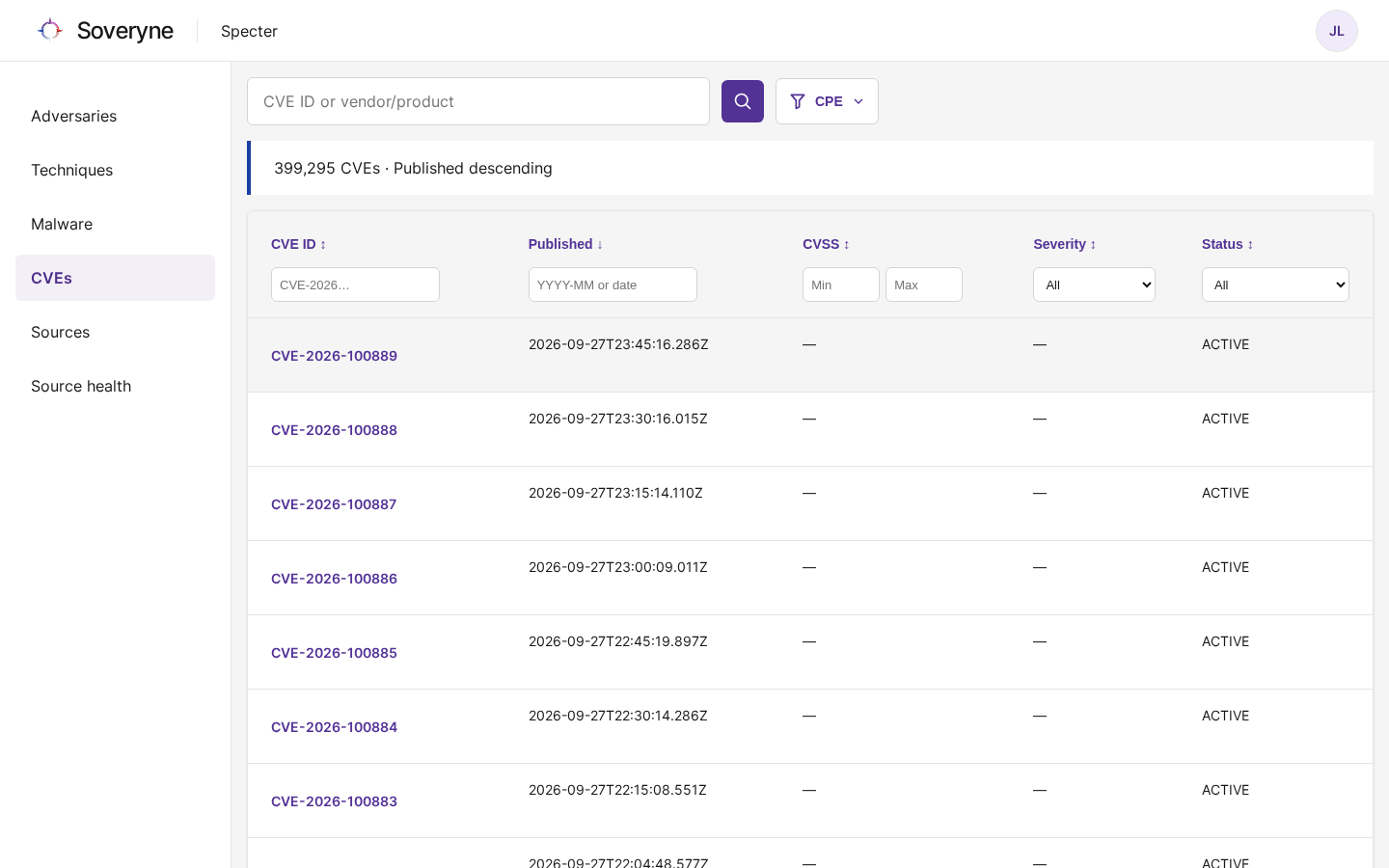The width and height of the screenshot is (1389, 868).
Task: Click the '399,295 CVEs · Published descending' summary
Action: (413, 168)
